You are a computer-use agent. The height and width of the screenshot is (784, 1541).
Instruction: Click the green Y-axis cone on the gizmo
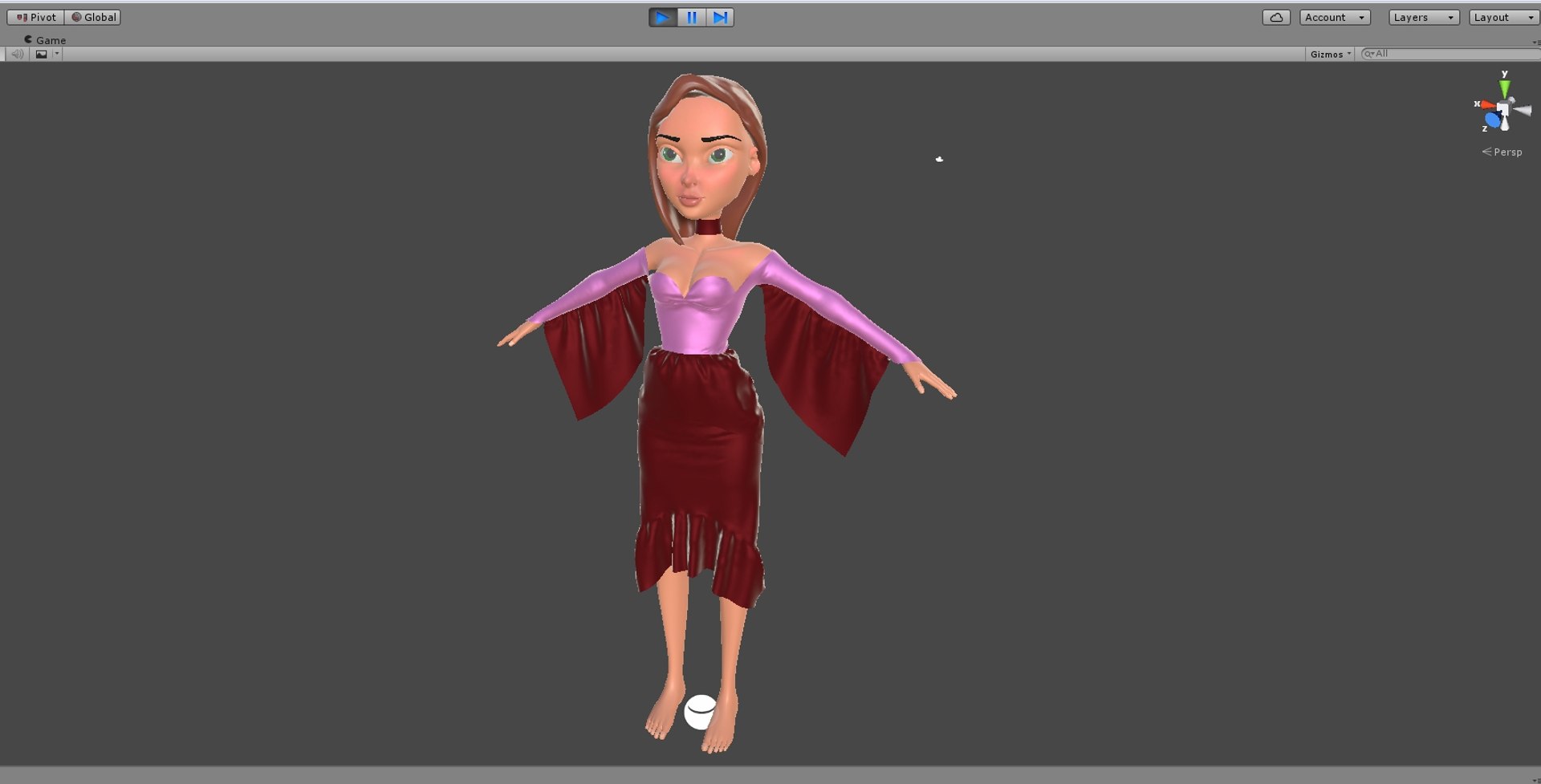coord(1505,87)
